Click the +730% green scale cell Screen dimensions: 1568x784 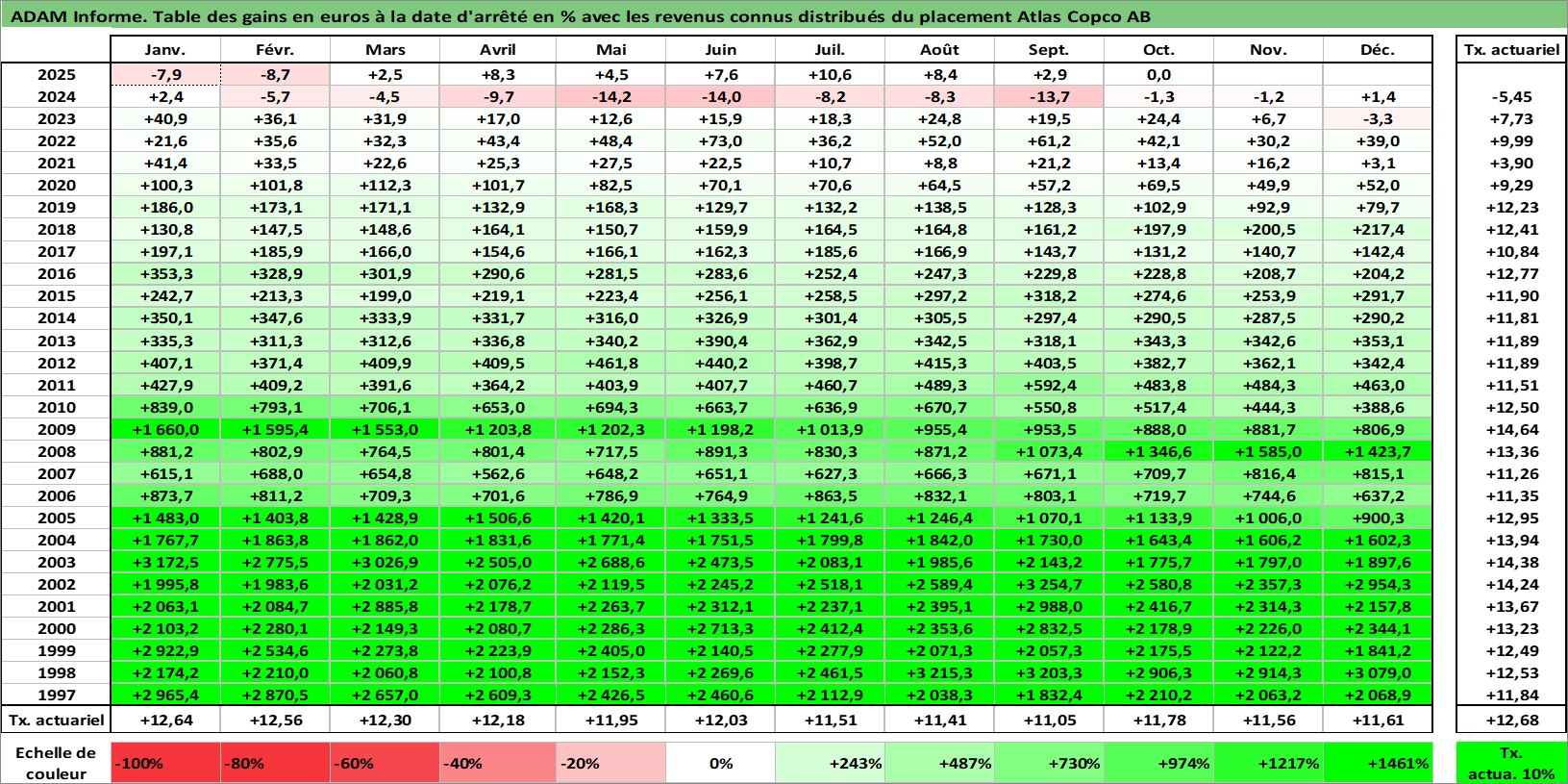click(1049, 762)
